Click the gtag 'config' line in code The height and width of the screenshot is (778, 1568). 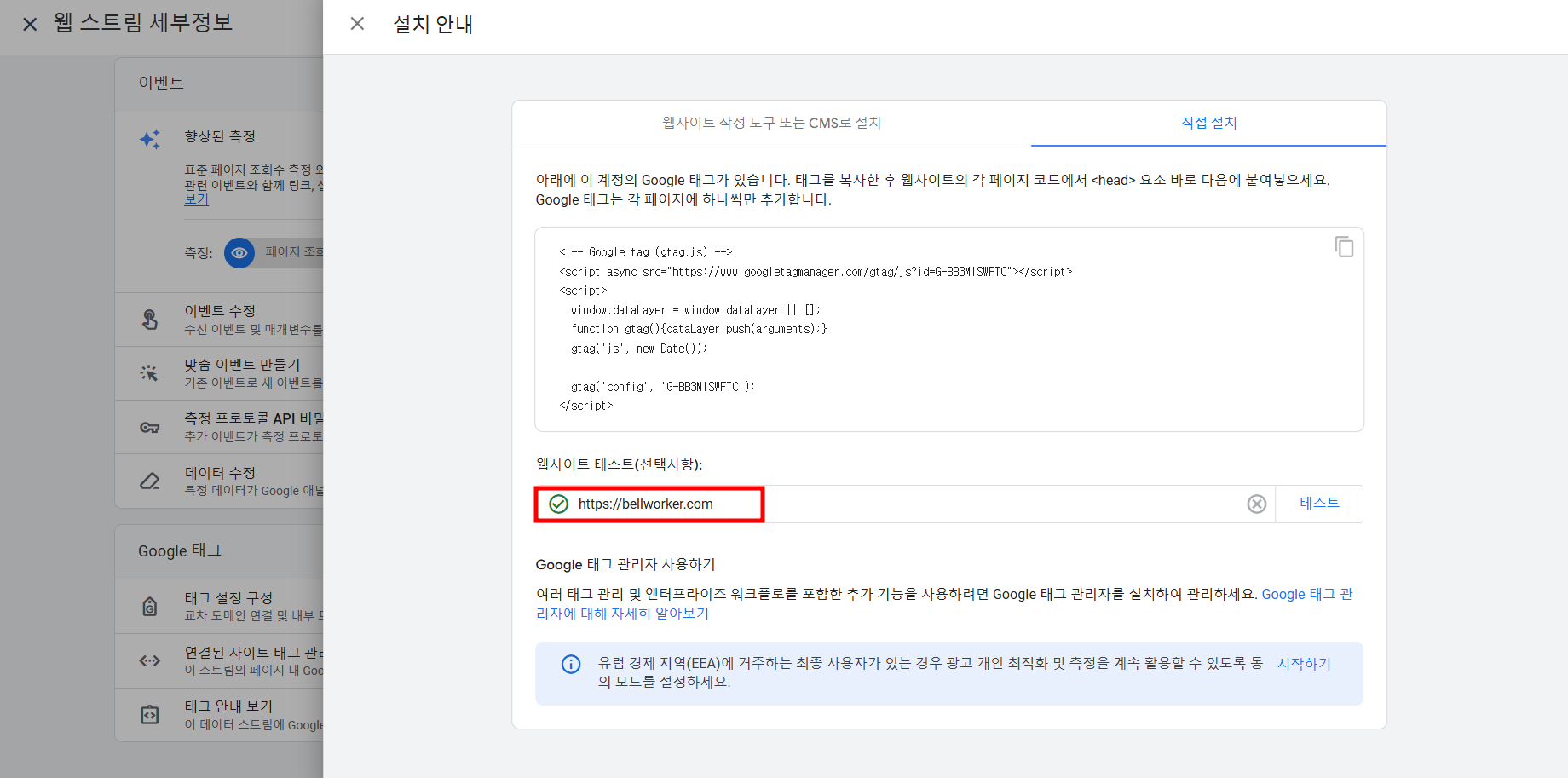(x=662, y=387)
